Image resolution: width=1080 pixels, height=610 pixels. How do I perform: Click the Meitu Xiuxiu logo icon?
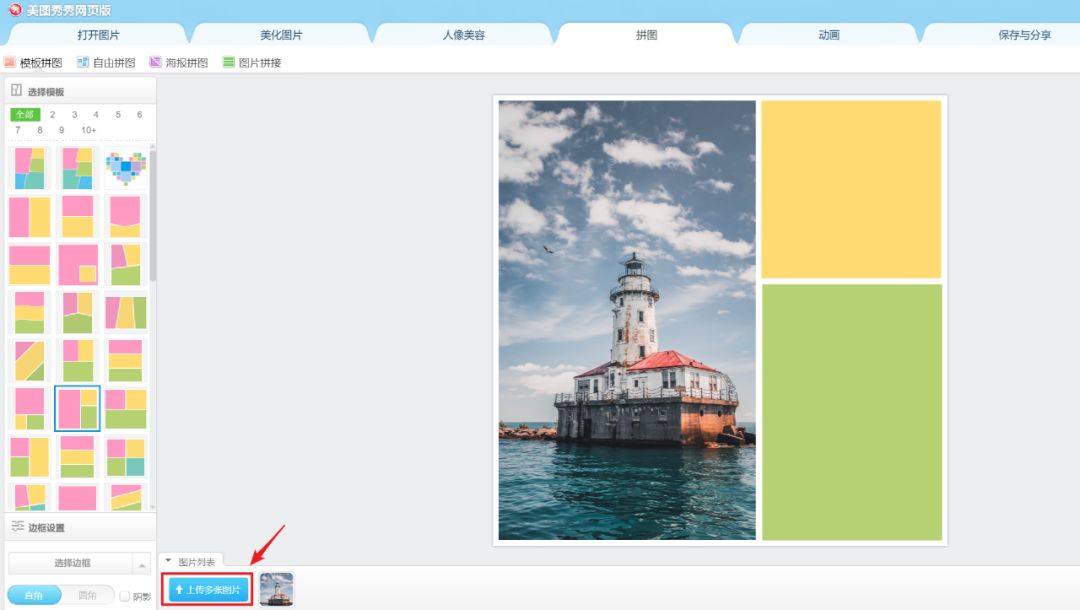click(14, 10)
